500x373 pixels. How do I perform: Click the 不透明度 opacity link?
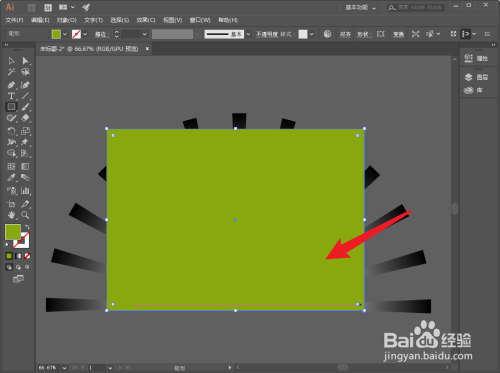pos(267,34)
